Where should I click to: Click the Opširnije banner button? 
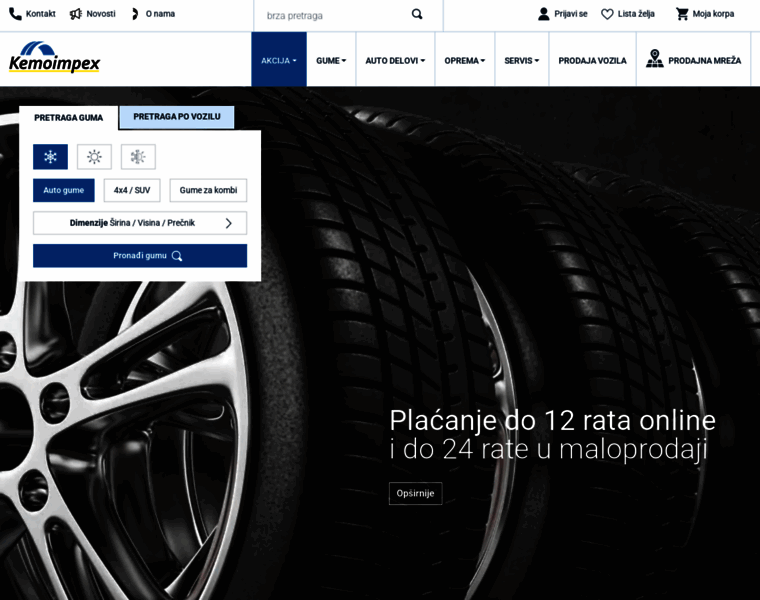(415, 493)
